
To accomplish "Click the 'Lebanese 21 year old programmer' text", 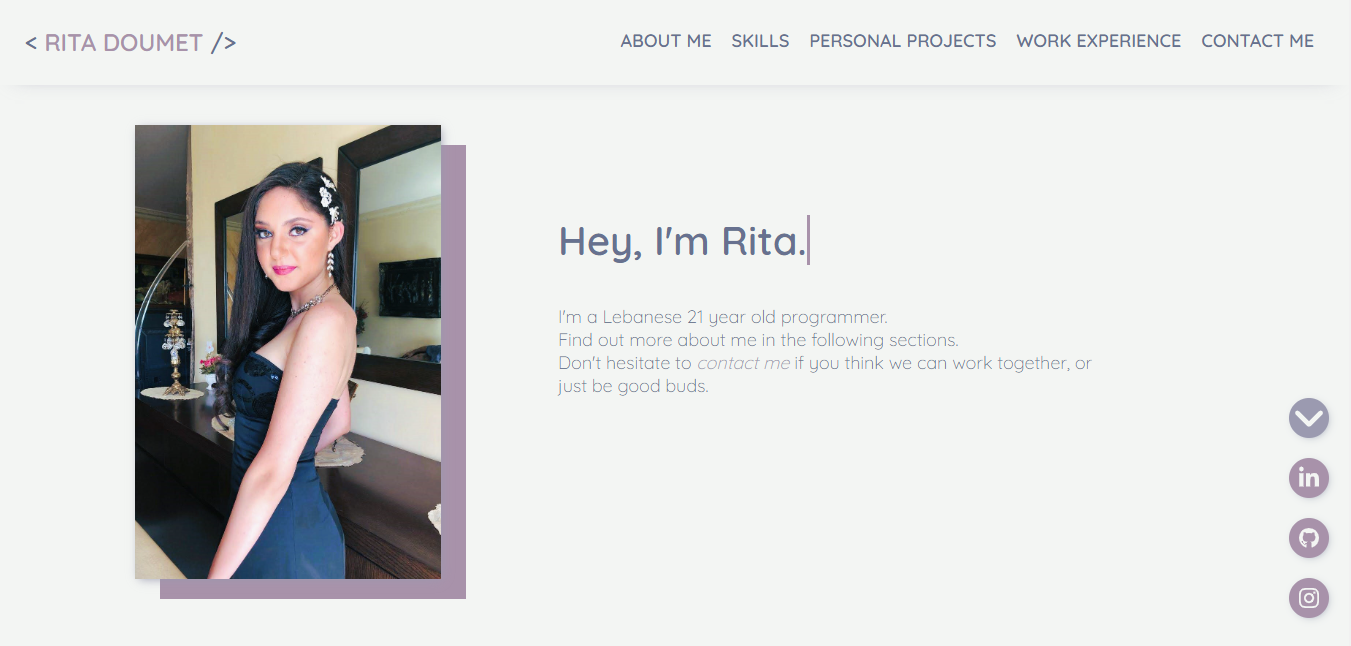I will [720, 316].
